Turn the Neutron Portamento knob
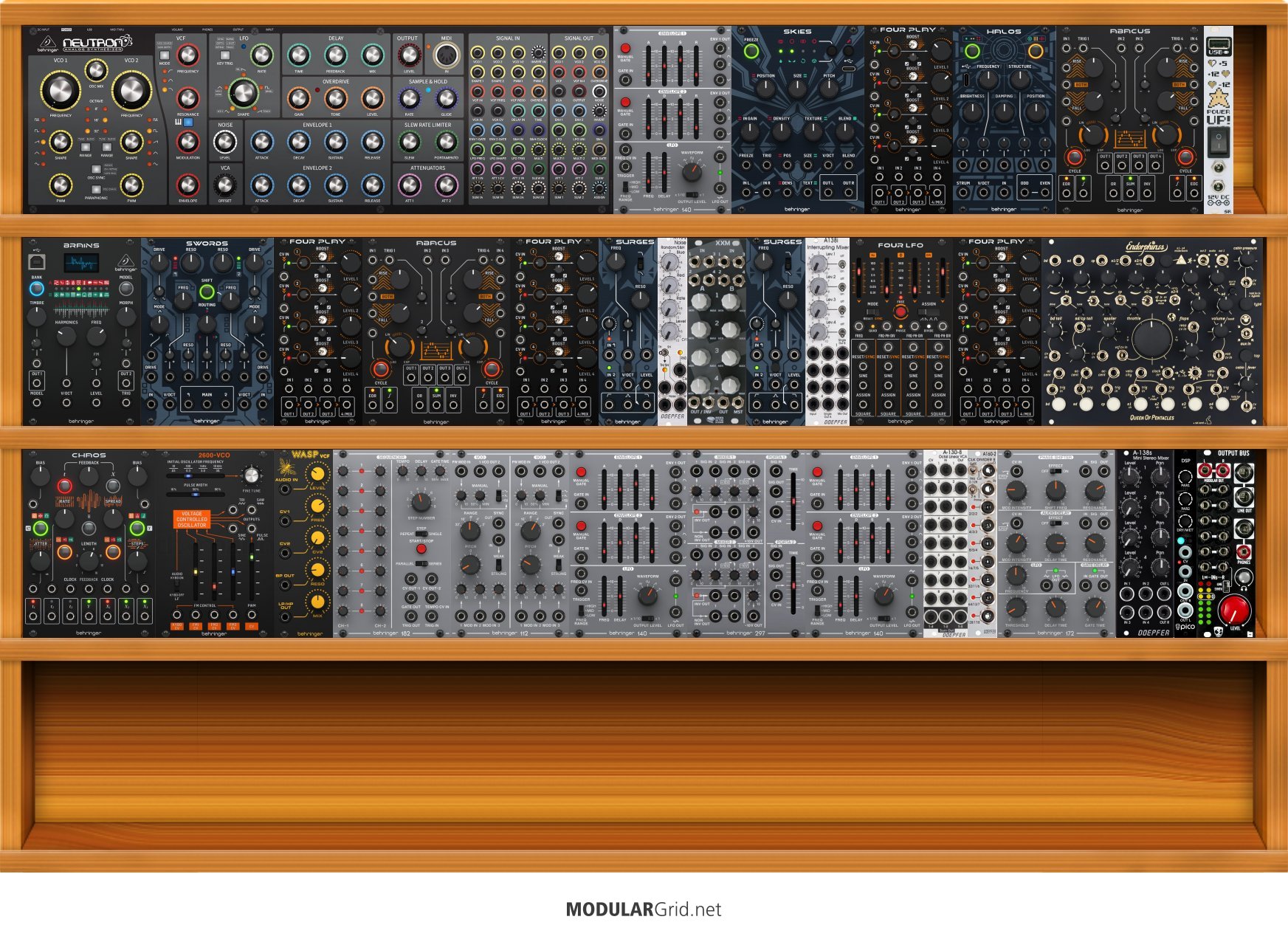 (446, 141)
